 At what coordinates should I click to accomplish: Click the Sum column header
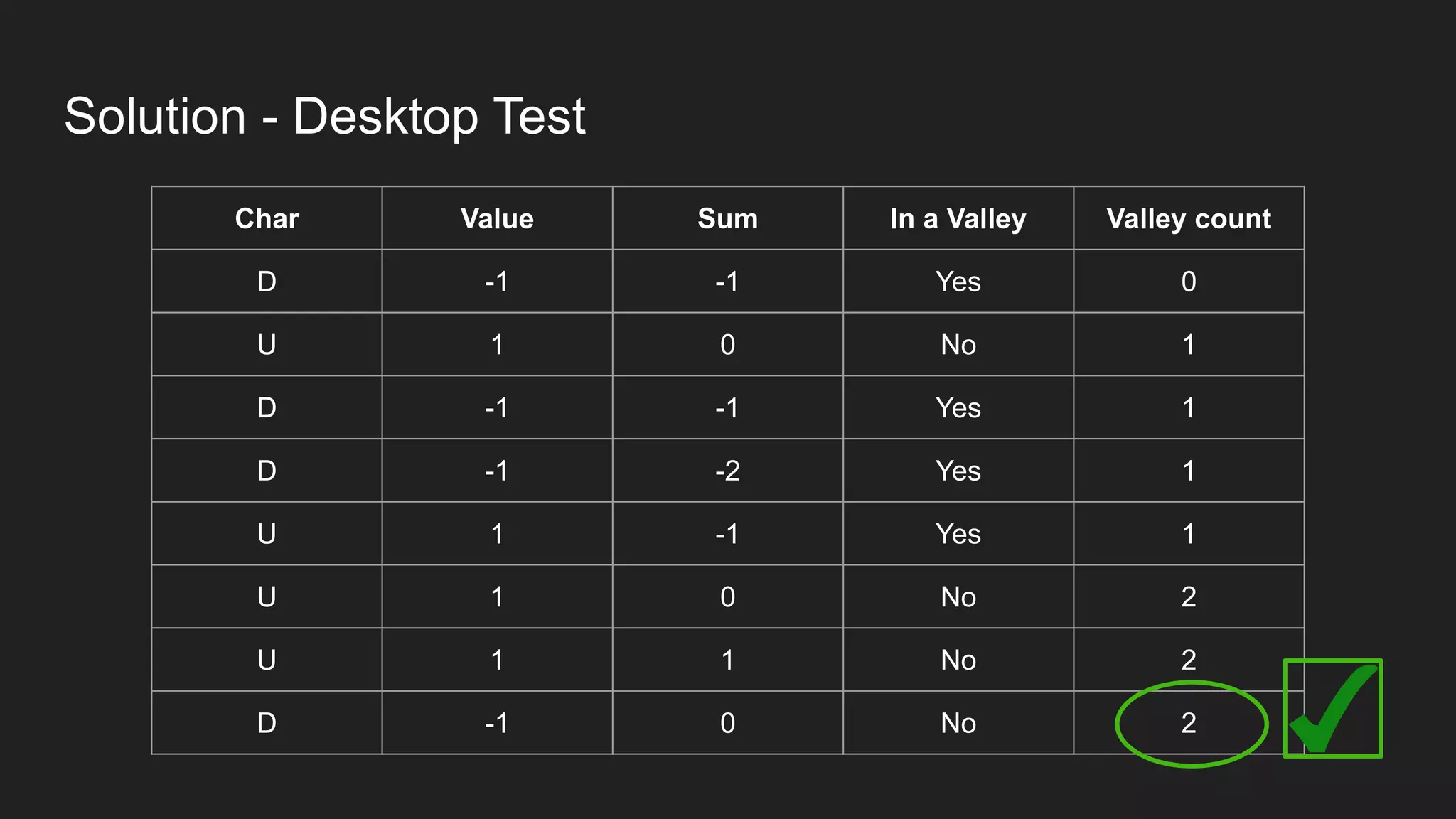pos(727,218)
